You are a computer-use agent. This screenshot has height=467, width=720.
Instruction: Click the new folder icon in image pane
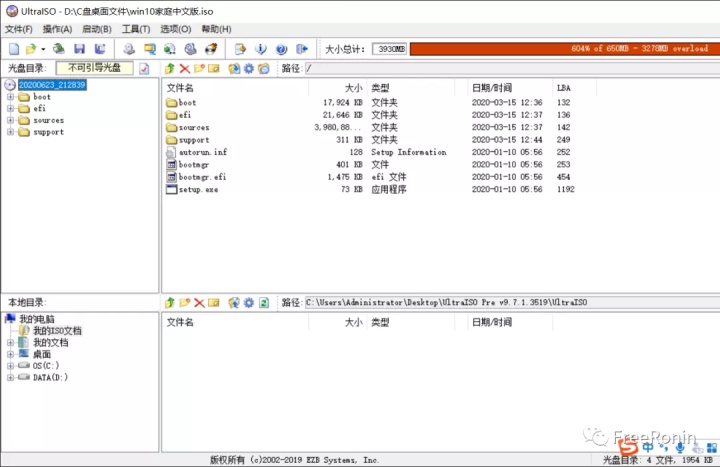tap(199, 68)
